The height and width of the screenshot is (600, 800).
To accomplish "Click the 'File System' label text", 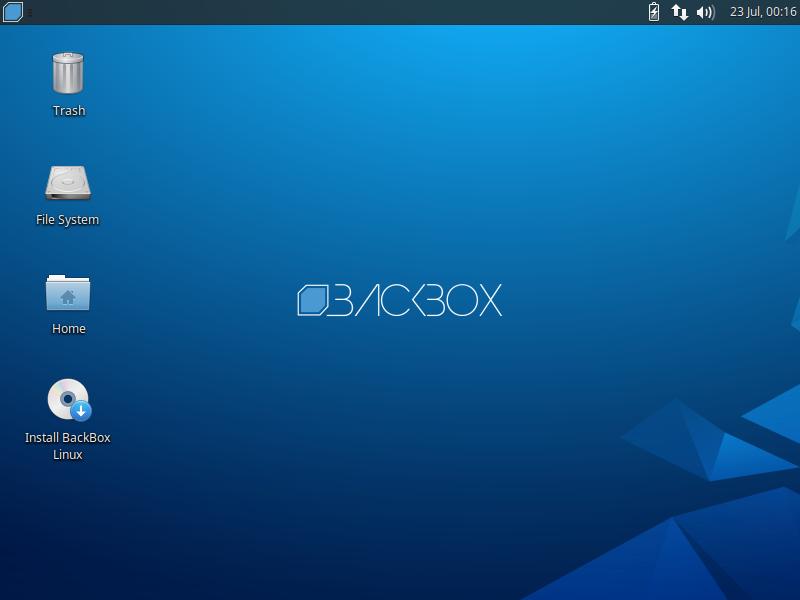I will tap(67, 220).
